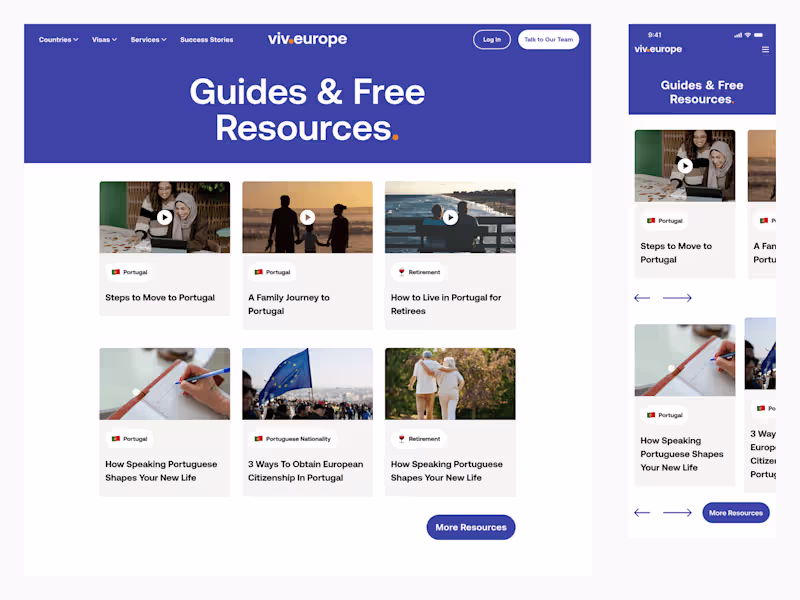800x600 pixels.
Task: Play the video in the mobile Steps to Move card
Action: click(x=685, y=166)
